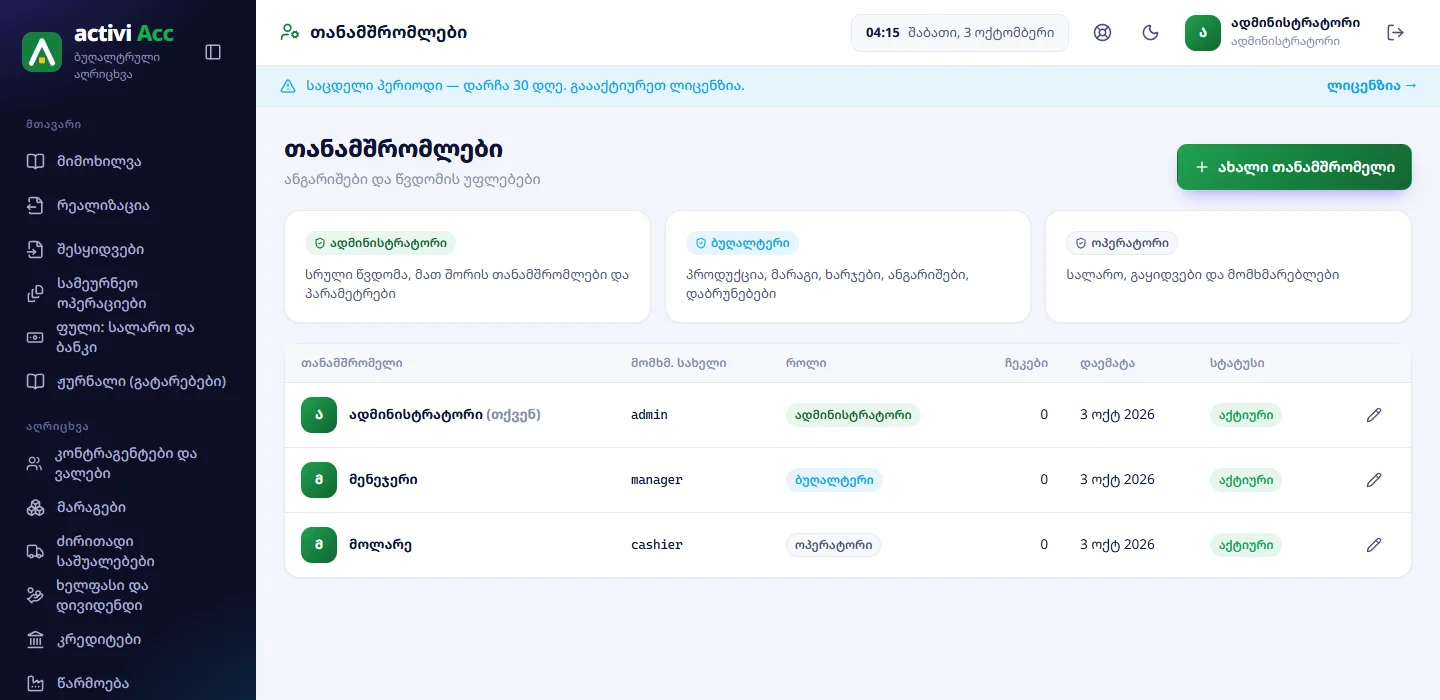The height and width of the screenshot is (700, 1440).
Task: Click the სტატუსი column header
Action: coord(1237,363)
